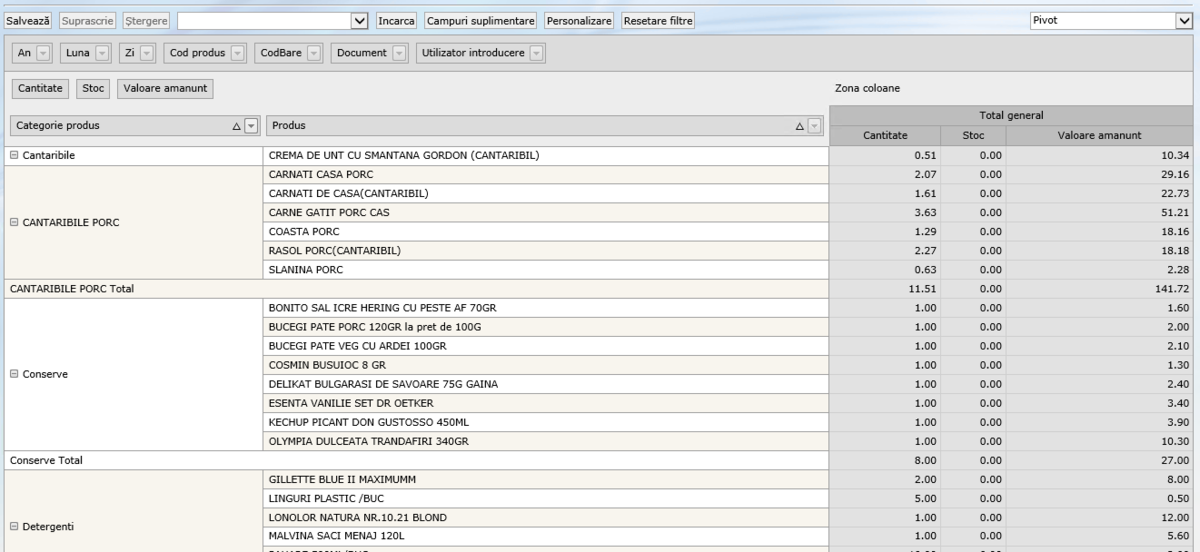Click the Personalizare button
Viewport: 1200px width, 552px height.
click(x=580, y=20)
